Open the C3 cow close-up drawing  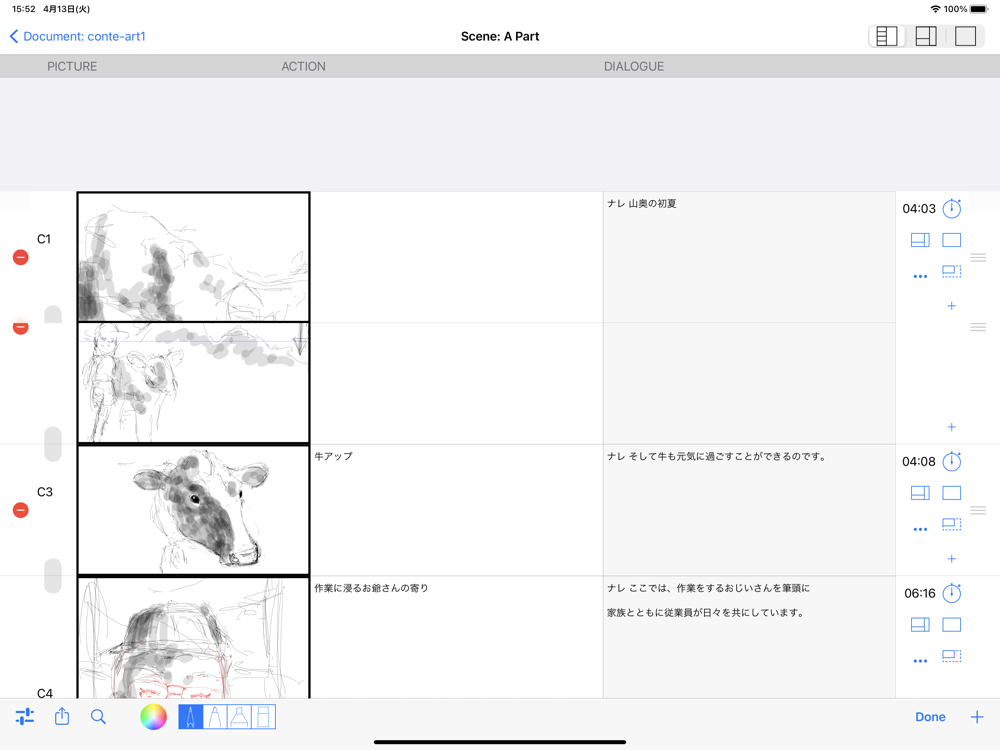(x=194, y=510)
